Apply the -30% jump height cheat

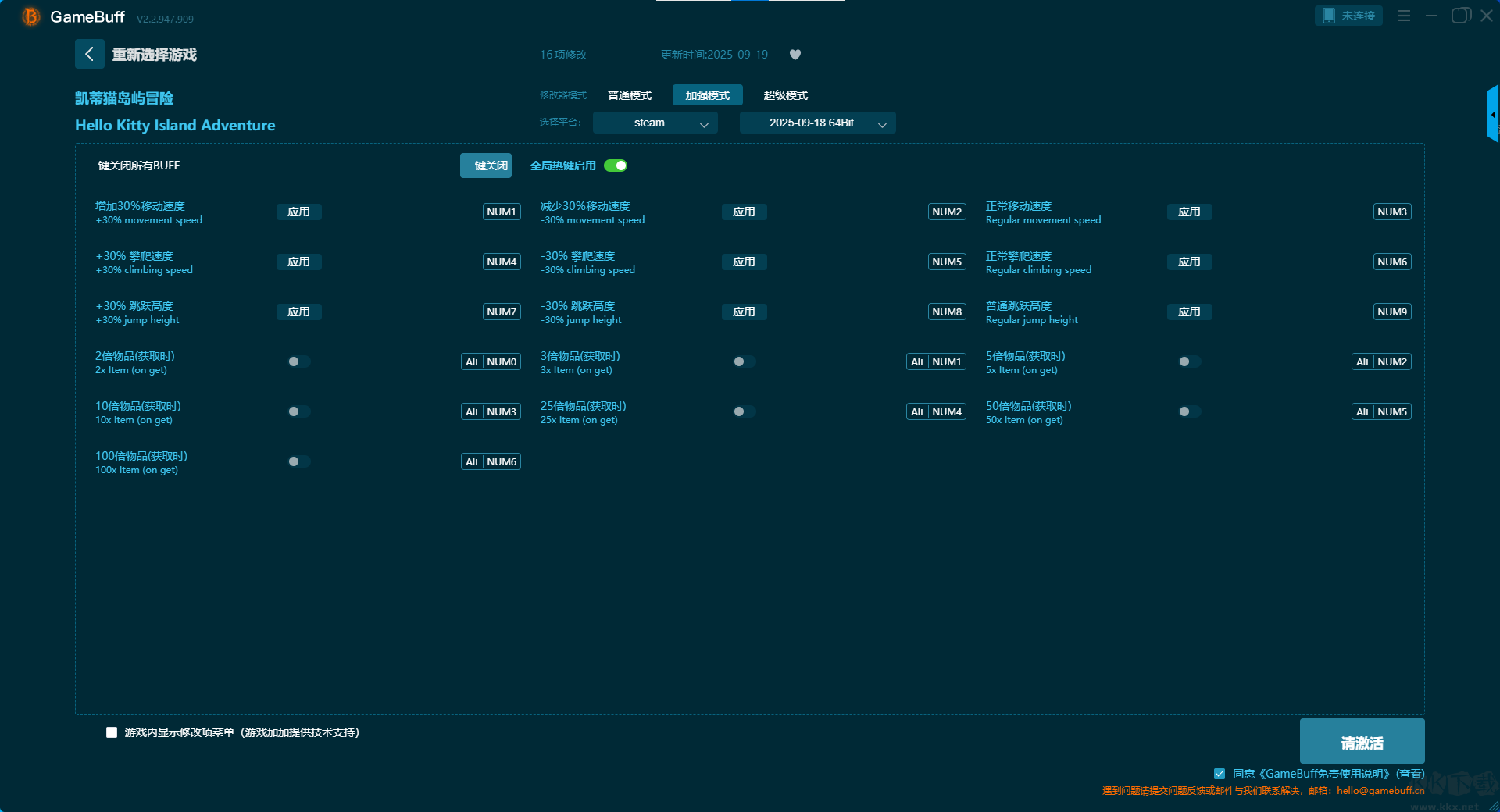click(x=745, y=312)
